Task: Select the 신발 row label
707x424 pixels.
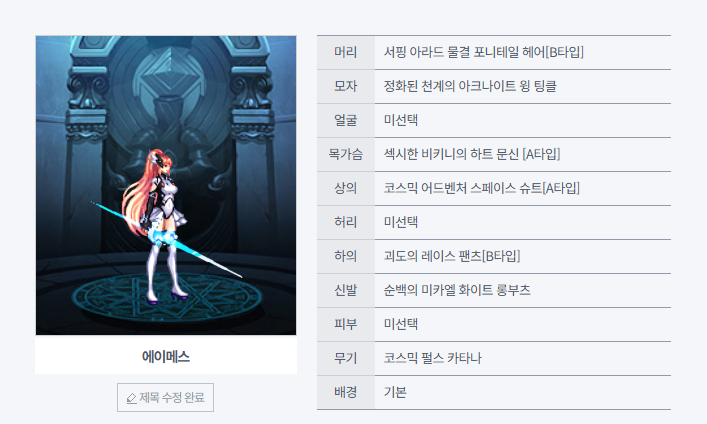Action: 345,290
